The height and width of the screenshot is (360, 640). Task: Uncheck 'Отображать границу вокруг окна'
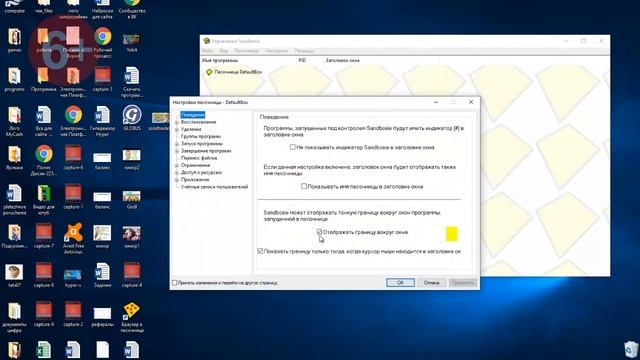319,232
